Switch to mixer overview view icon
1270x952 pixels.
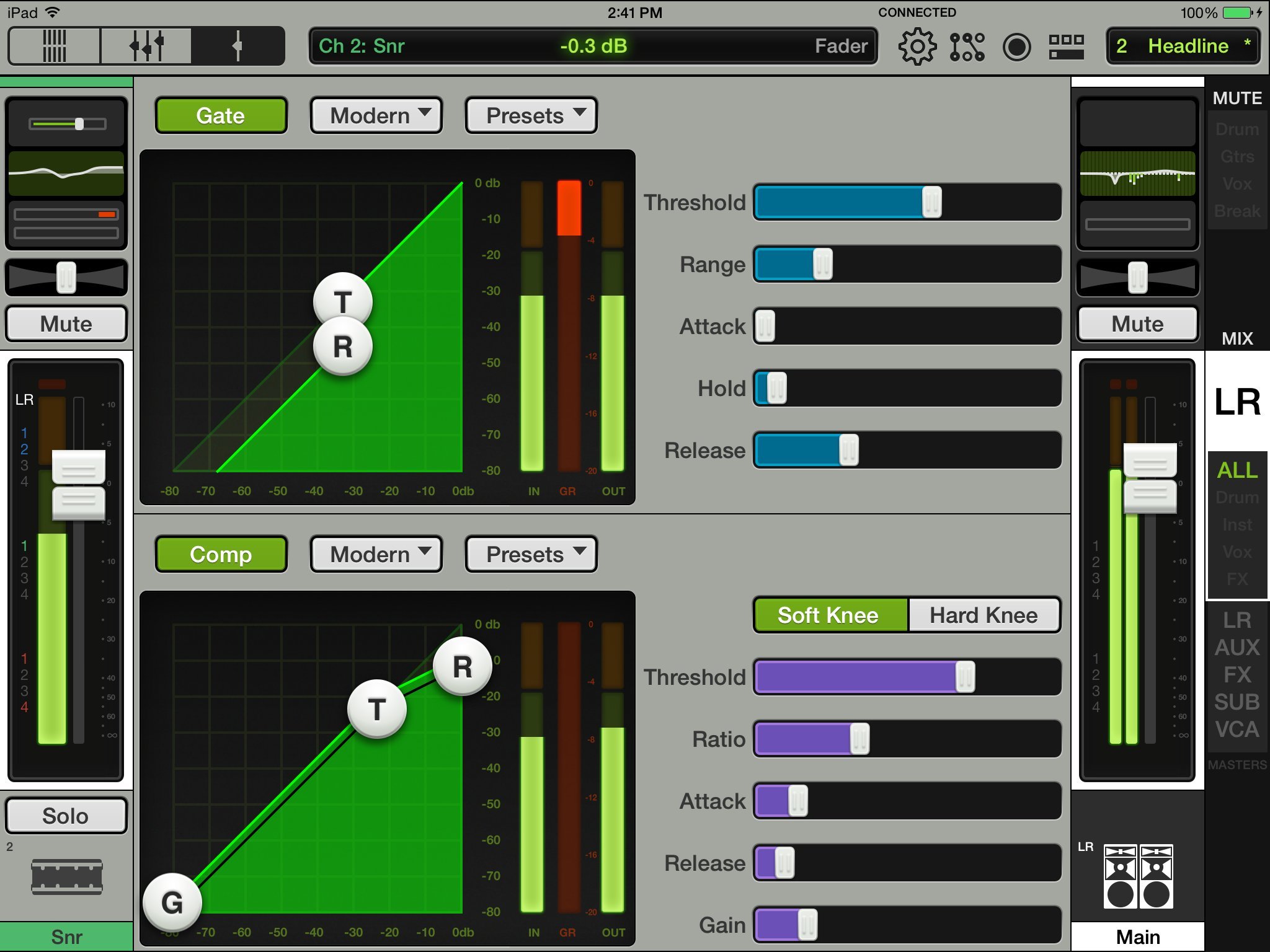(55, 46)
